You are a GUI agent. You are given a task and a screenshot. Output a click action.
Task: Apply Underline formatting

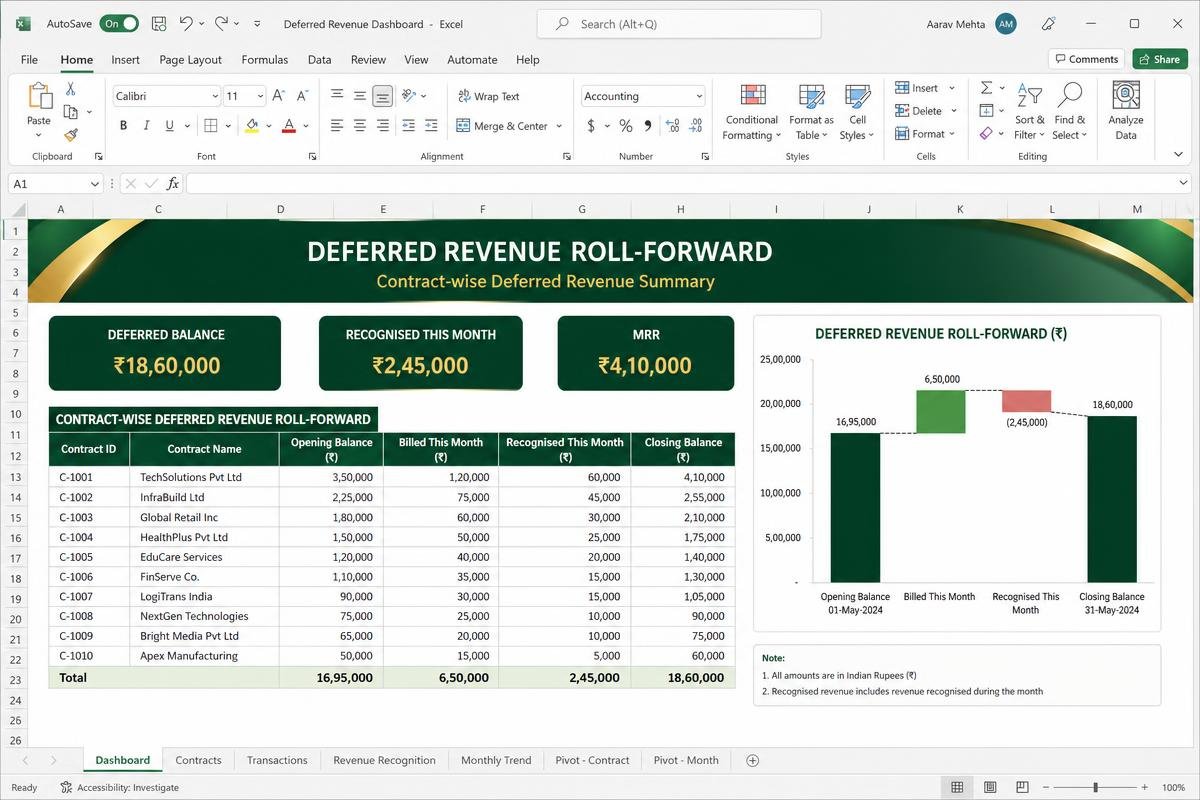170,126
